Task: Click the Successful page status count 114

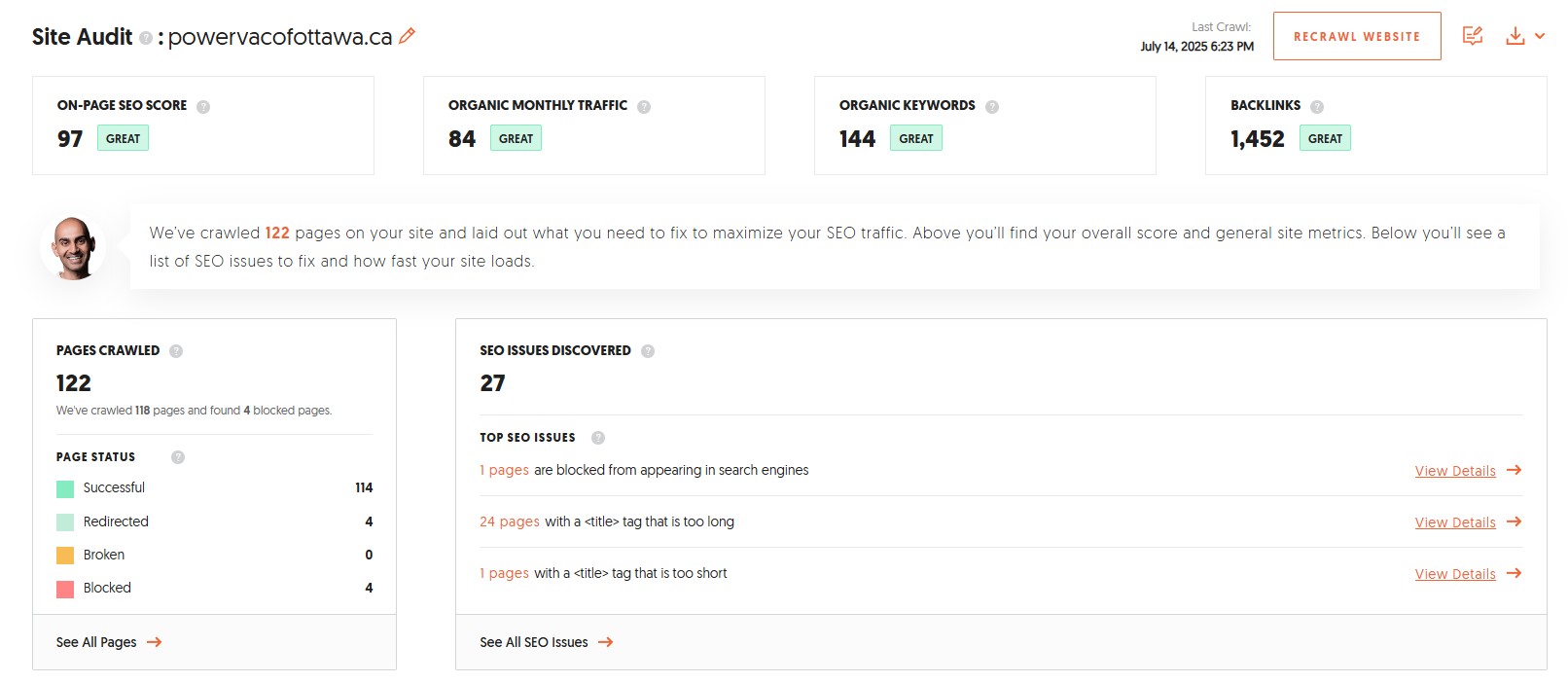Action: pyautogui.click(x=364, y=487)
